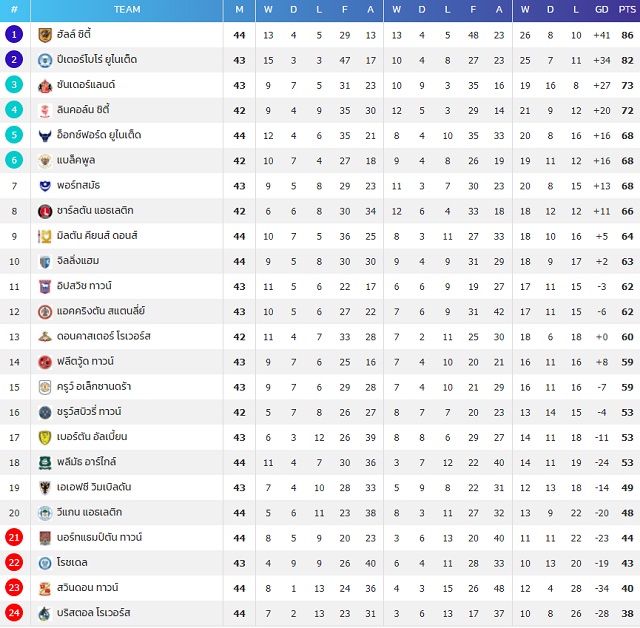Select the TEAM column header
Screen dimensions: 640x628
point(127,9)
